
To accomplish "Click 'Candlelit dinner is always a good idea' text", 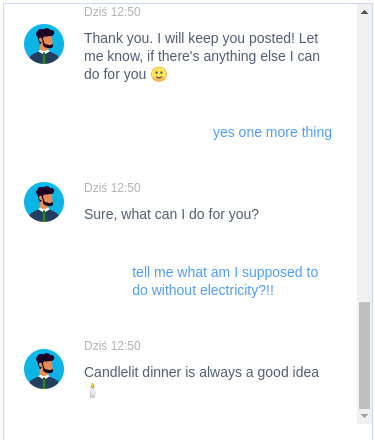I will pyautogui.click(x=201, y=372).
